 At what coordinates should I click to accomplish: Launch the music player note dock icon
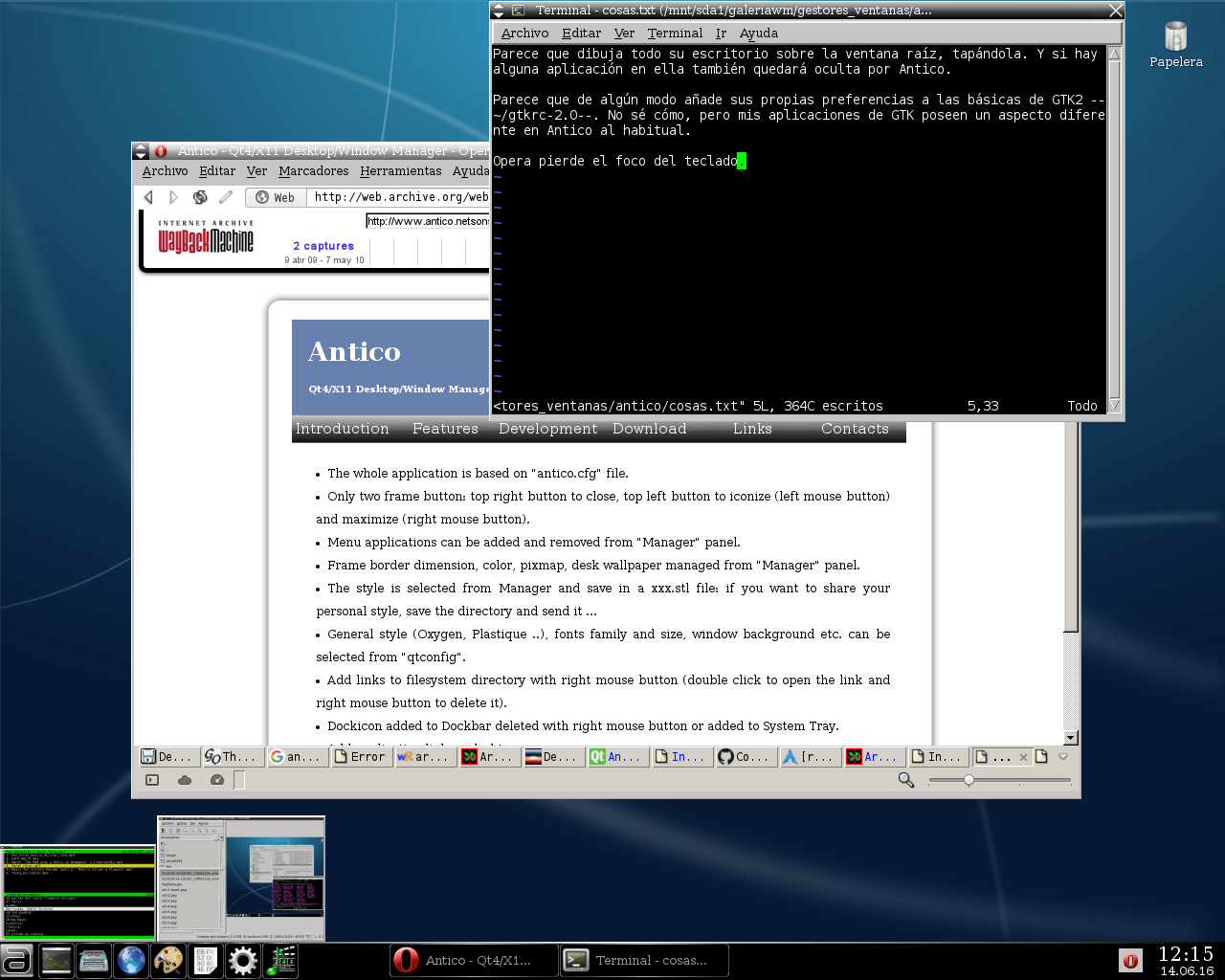[x=280, y=960]
